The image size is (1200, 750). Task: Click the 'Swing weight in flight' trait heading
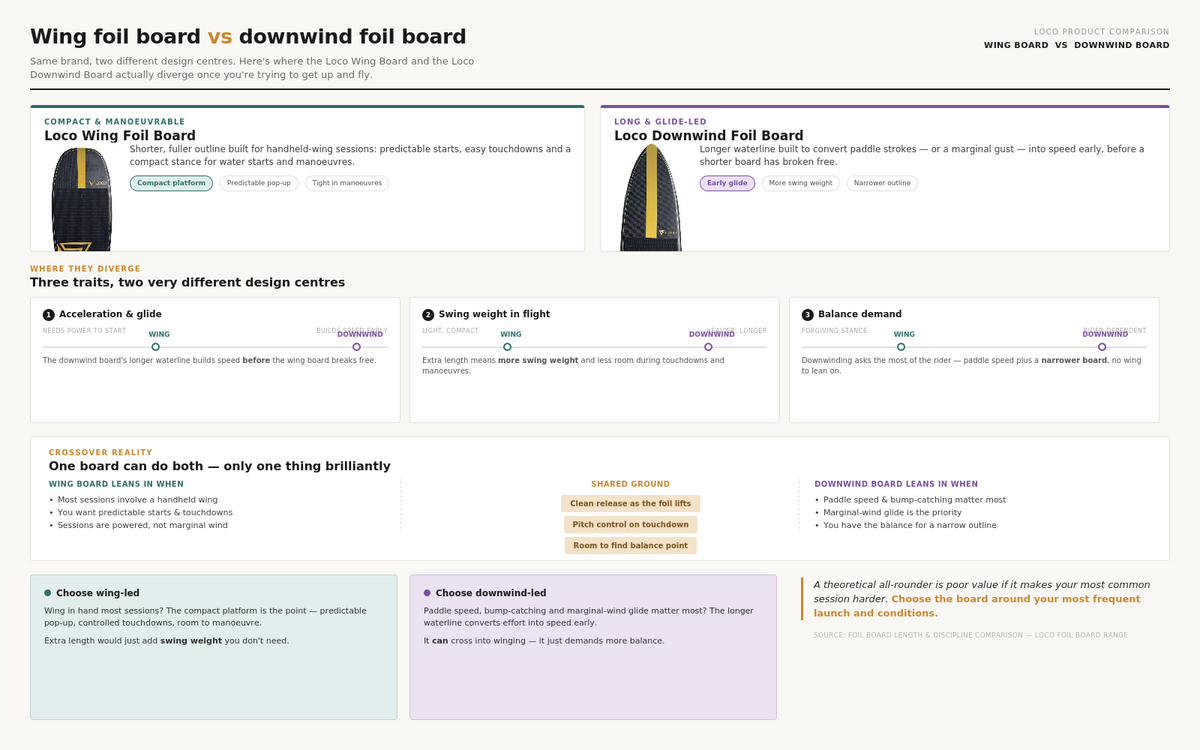point(494,314)
